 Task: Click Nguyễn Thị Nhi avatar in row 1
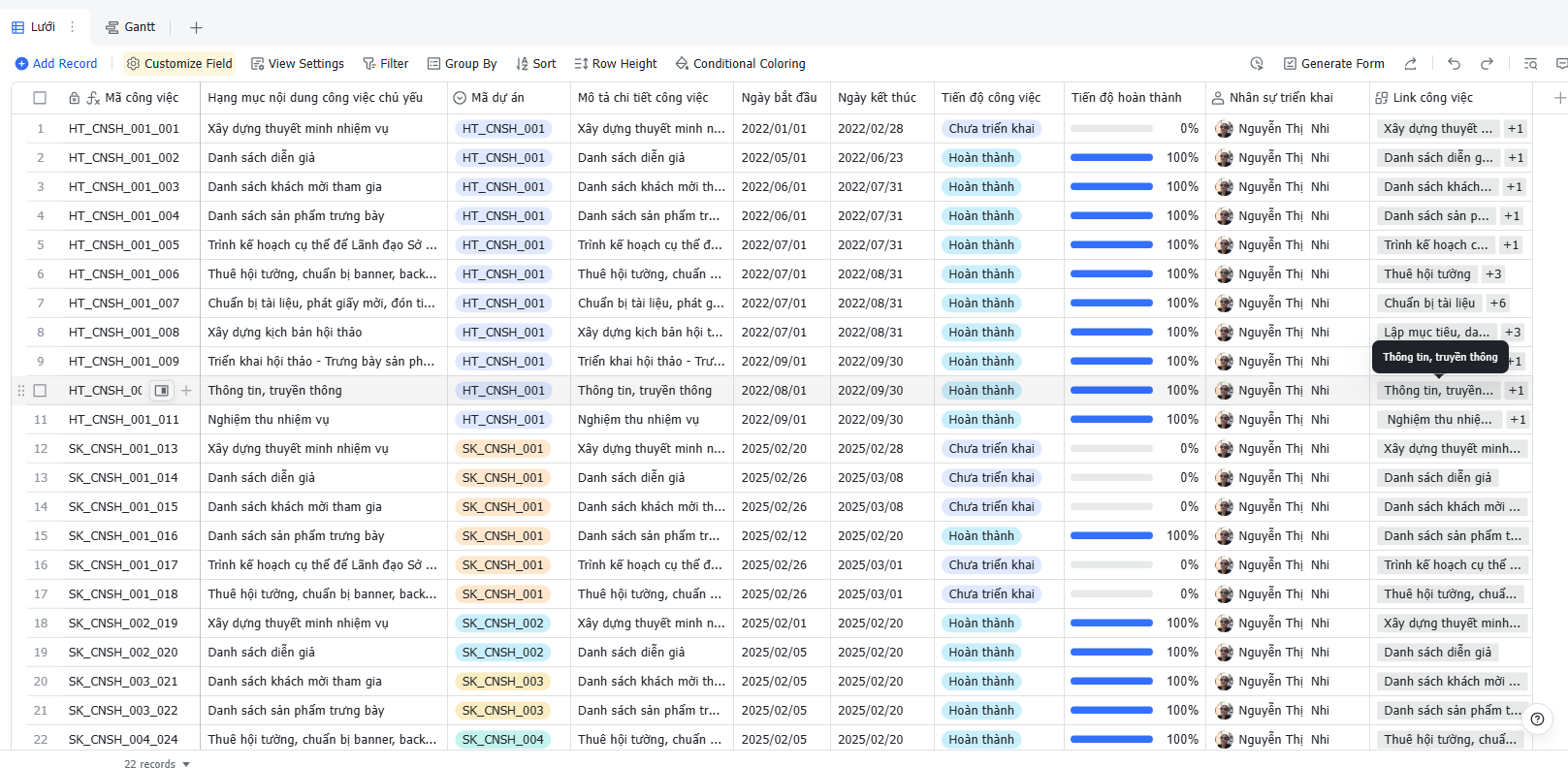(1224, 128)
